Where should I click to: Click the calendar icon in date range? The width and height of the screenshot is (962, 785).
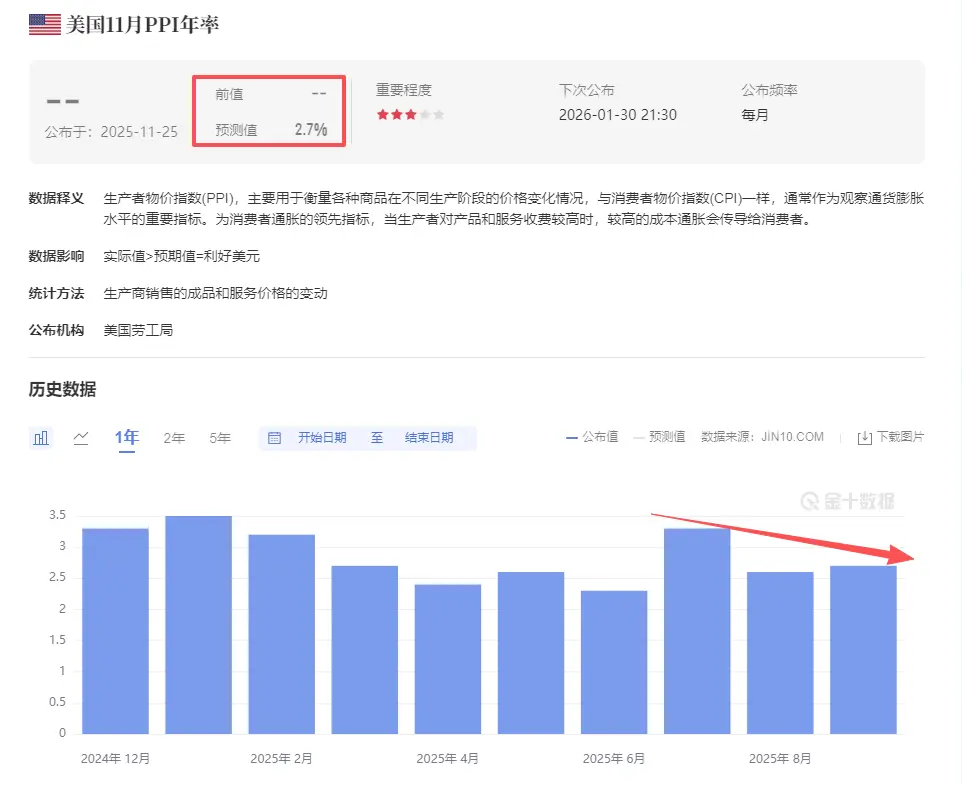click(275, 438)
